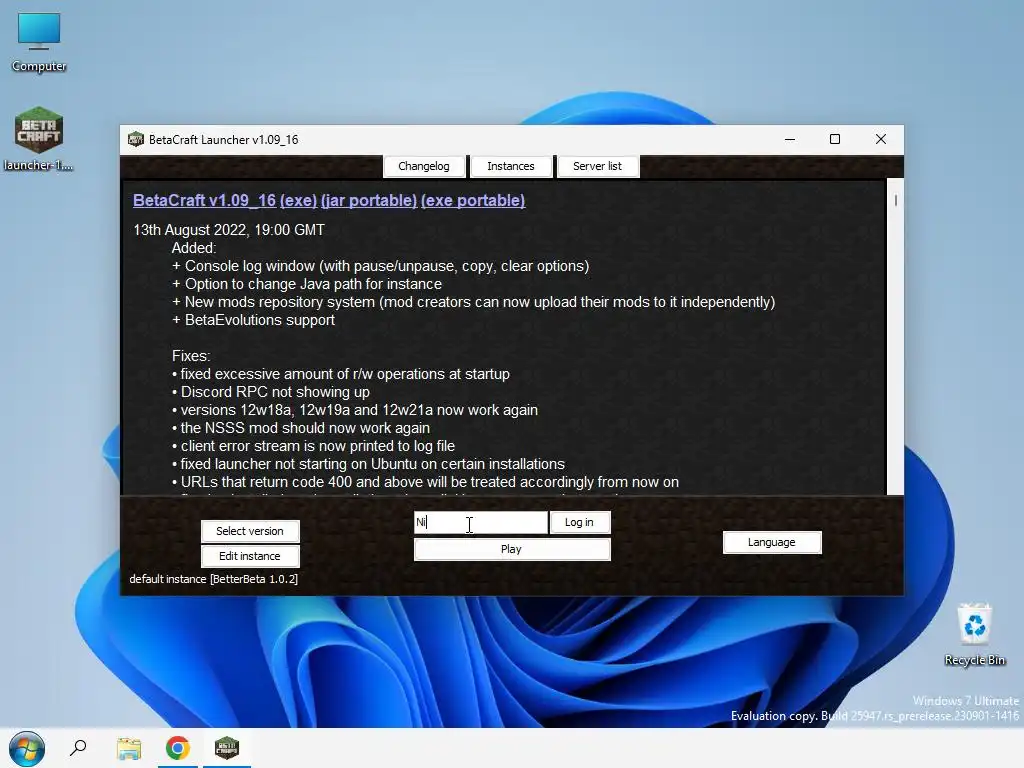Open the Computer desktop icon
The width and height of the screenshot is (1024, 768).
39,42
